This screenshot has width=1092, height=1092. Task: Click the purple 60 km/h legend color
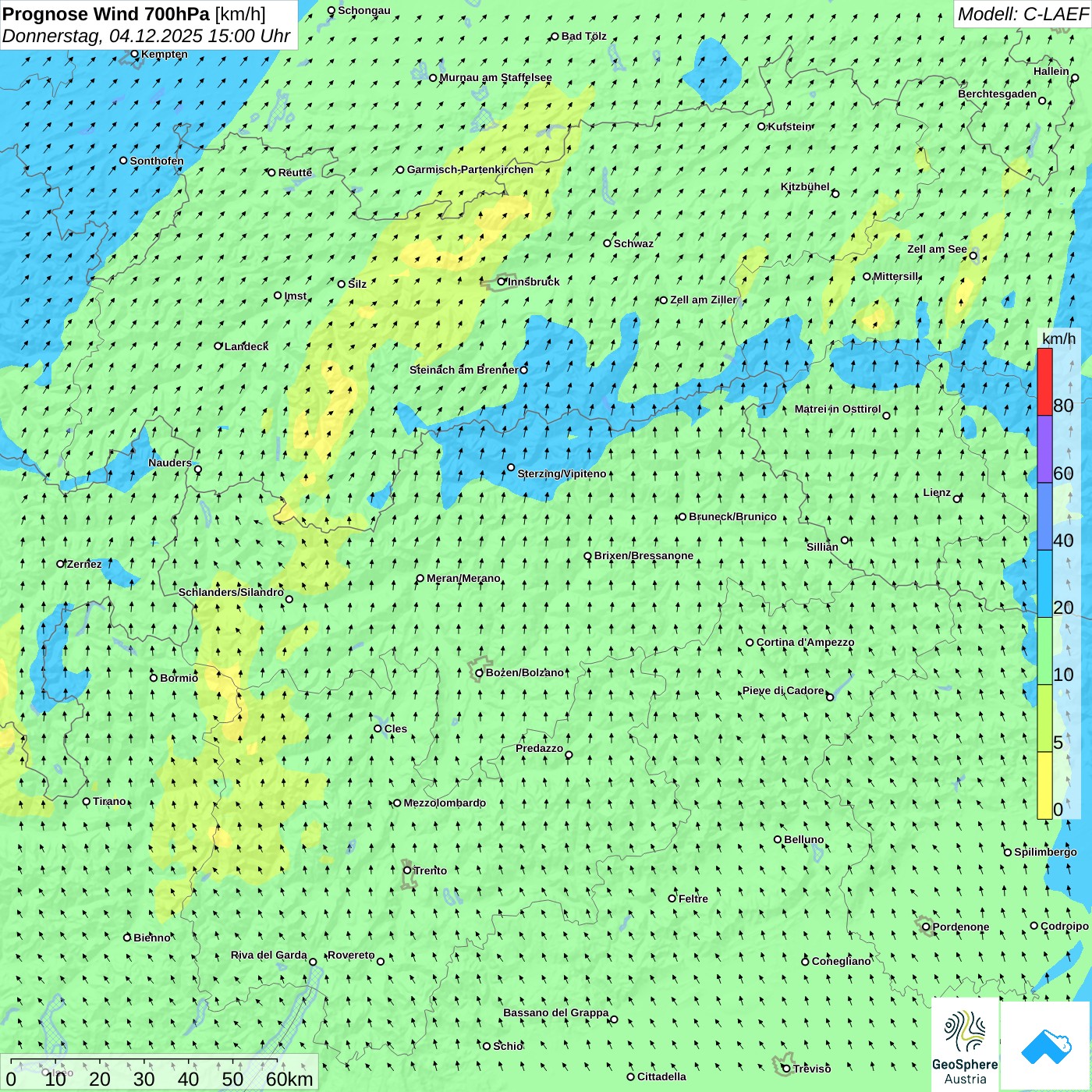(x=1044, y=449)
